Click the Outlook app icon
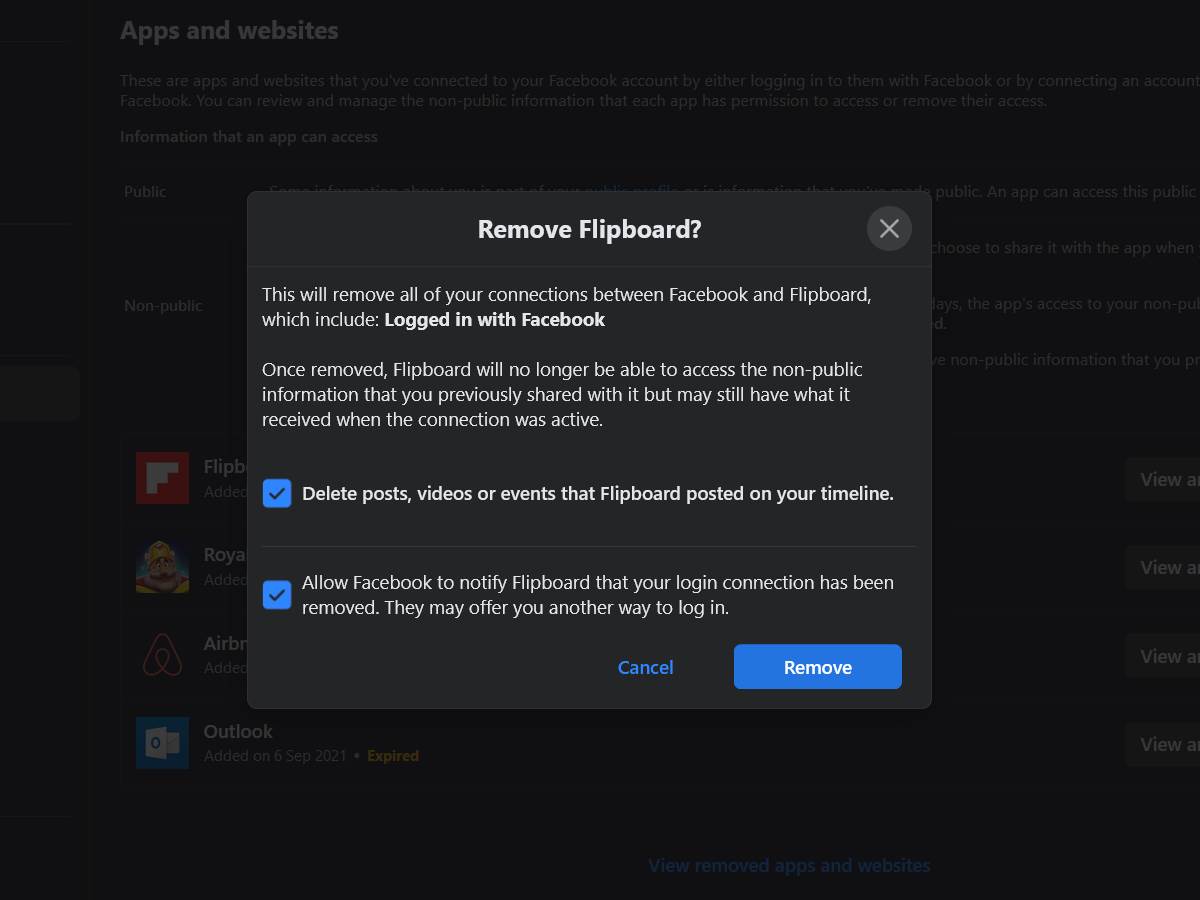Image resolution: width=1200 pixels, height=900 pixels. [x=162, y=742]
